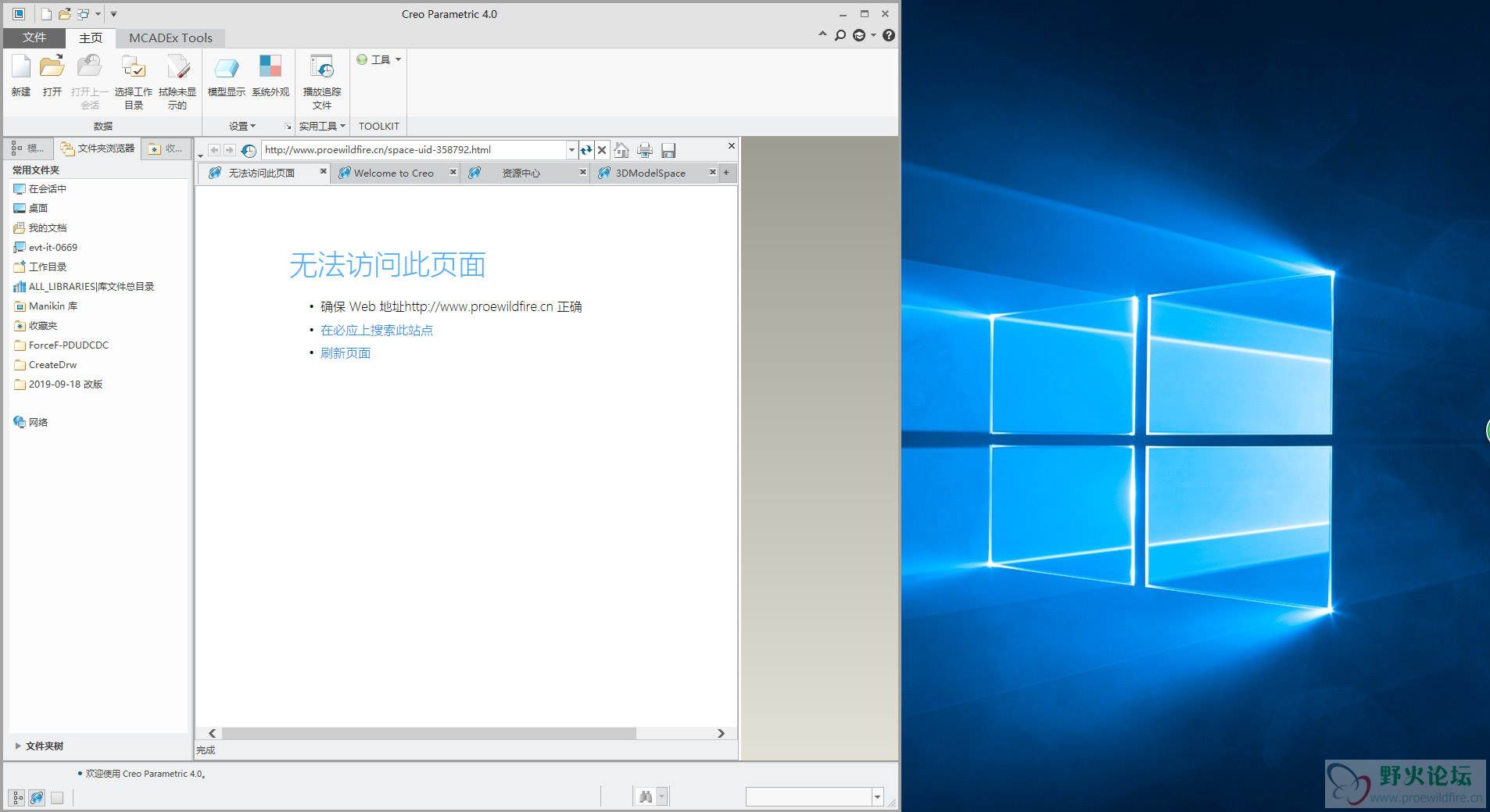Click the Learning Connector graduation cap icon
Screen dimensions: 1490x812
[859, 35]
